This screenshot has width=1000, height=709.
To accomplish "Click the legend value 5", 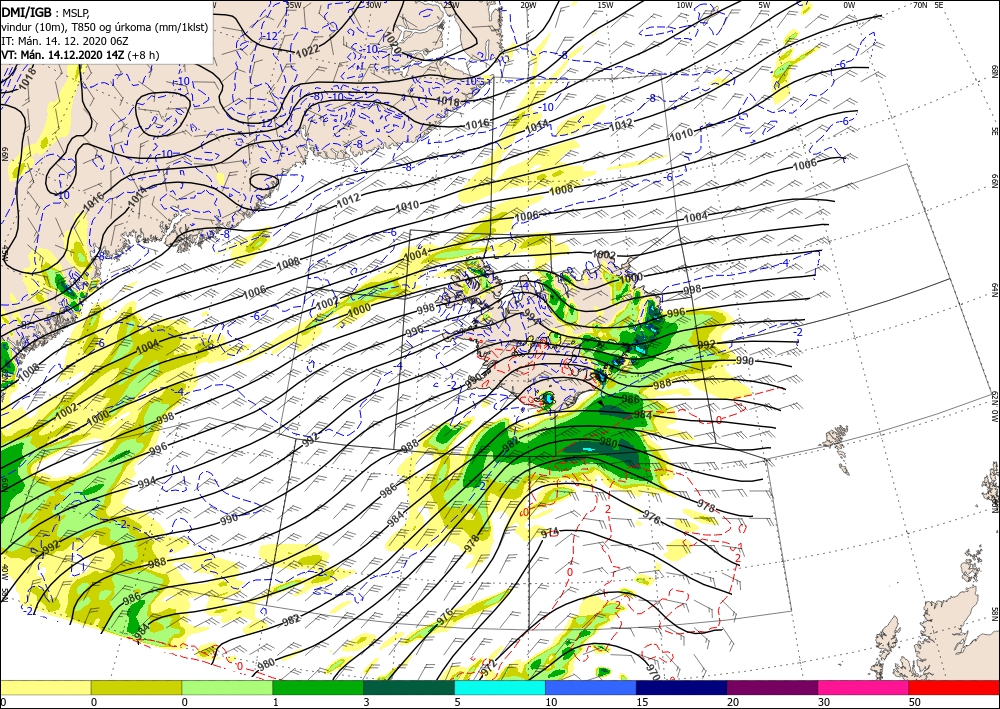I will [x=457, y=702].
